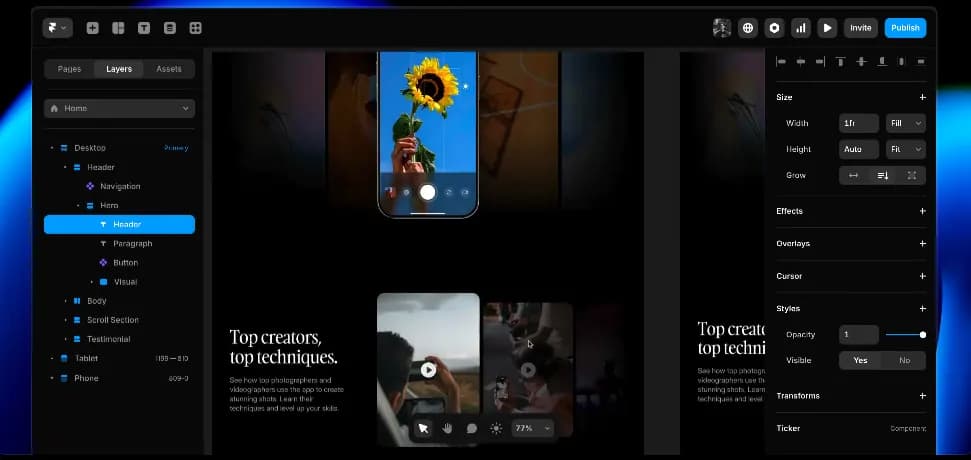Click the distribute horizontally icon

(901, 61)
